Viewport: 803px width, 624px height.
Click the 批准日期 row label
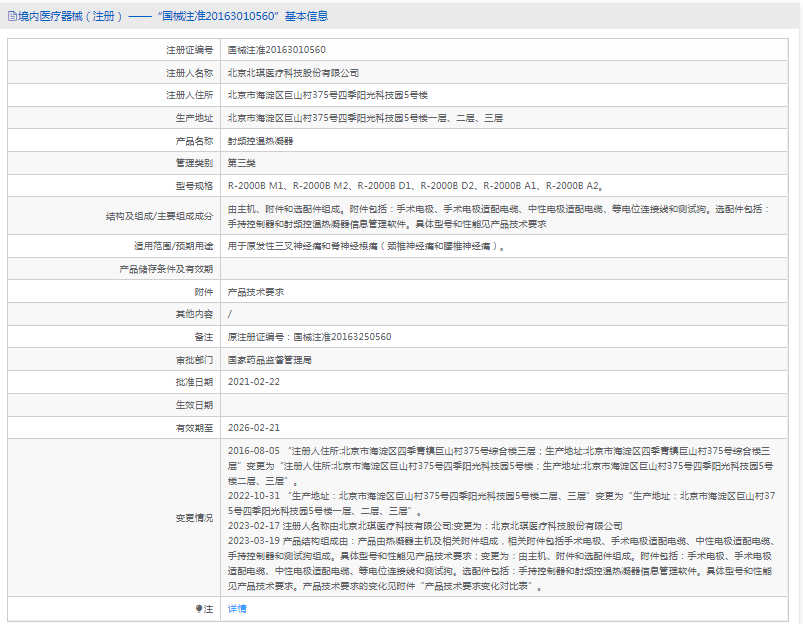coord(194,382)
